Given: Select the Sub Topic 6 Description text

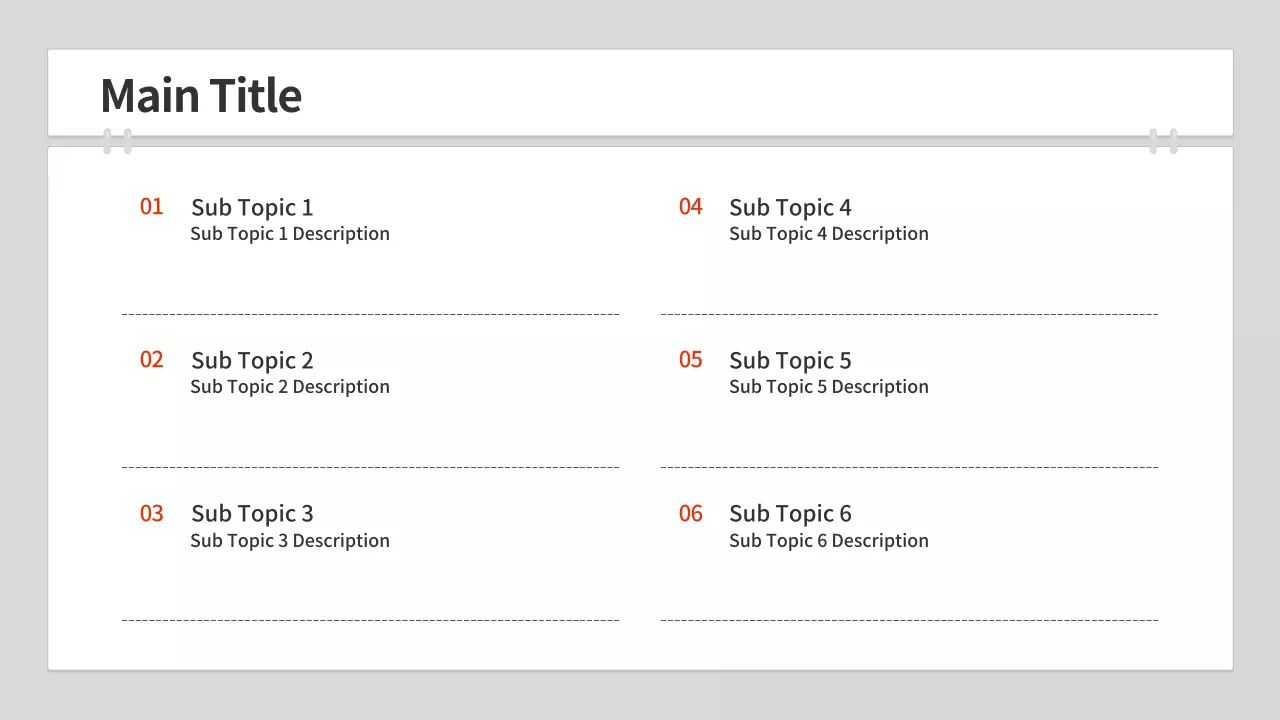Looking at the screenshot, I should (829, 541).
